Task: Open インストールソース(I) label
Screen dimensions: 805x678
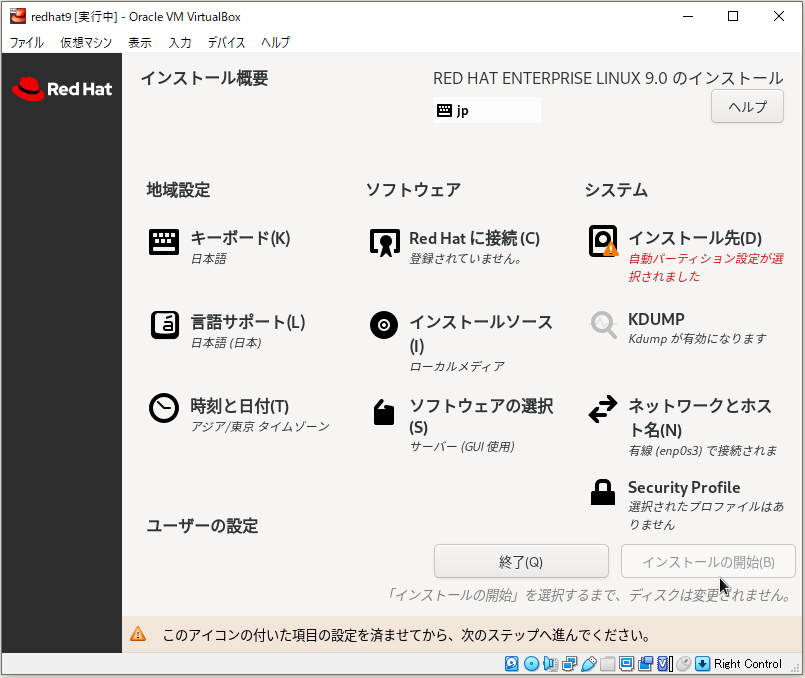Action: (x=481, y=334)
